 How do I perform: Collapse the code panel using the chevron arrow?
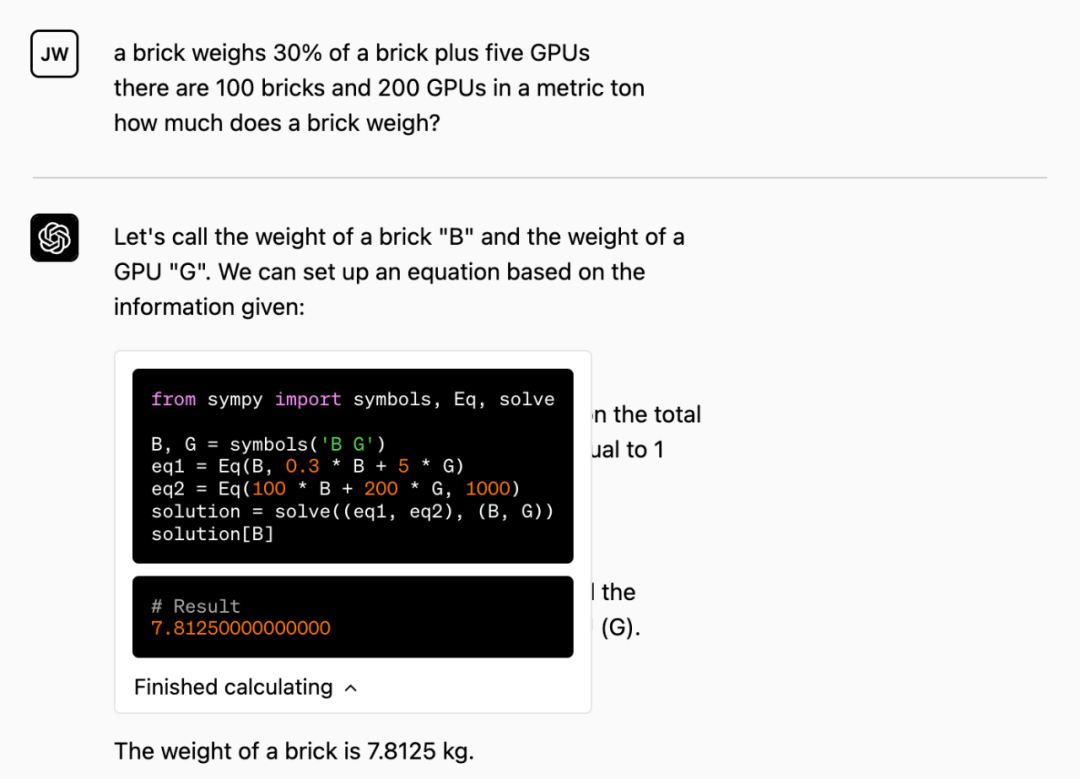pos(350,688)
